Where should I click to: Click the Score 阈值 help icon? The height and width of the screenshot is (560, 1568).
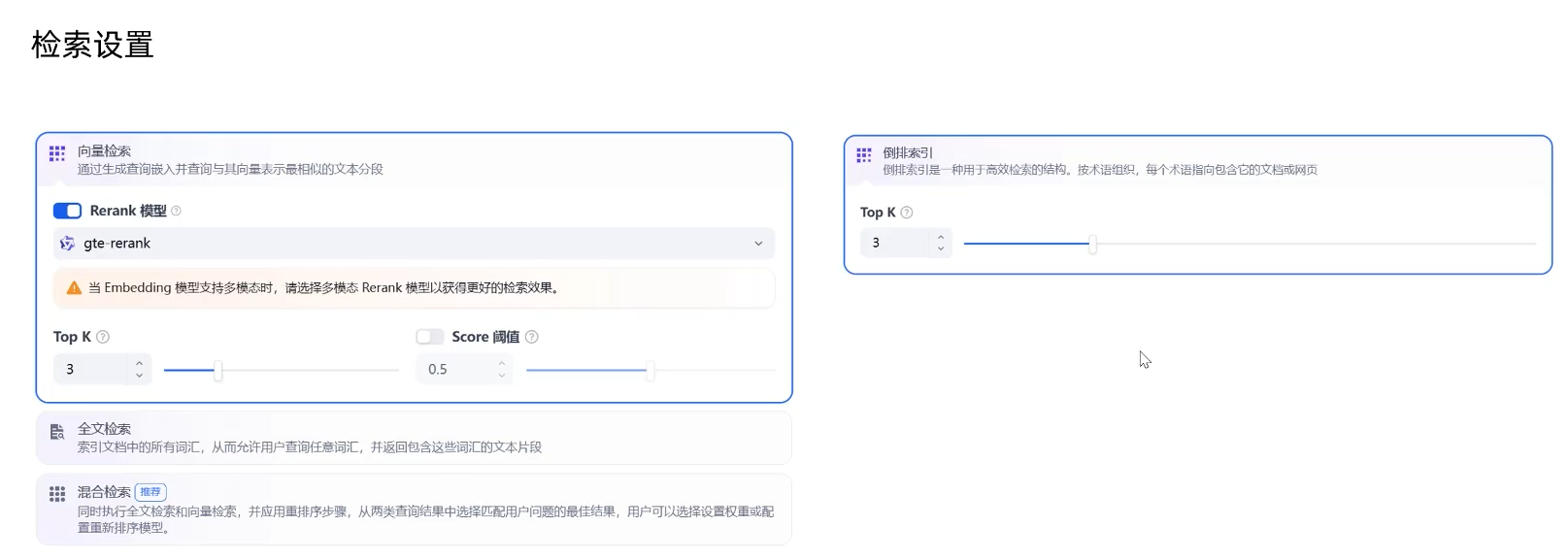tap(531, 337)
